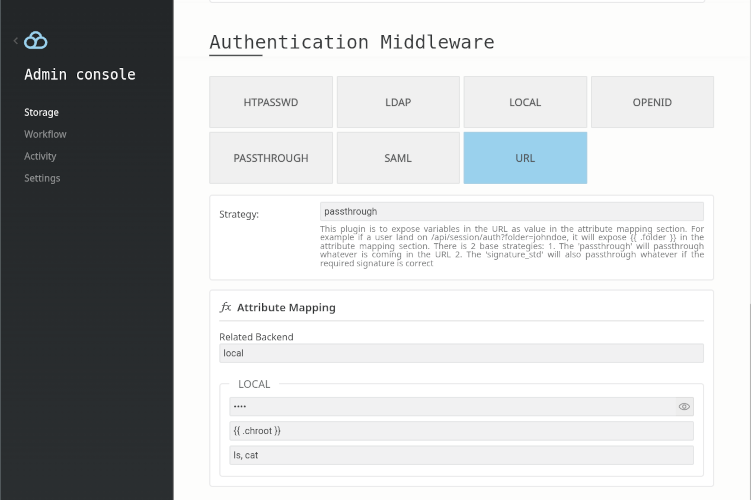Open the Storage section in sidebar
Viewport: 751px width, 500px height.
coord(41,112)
